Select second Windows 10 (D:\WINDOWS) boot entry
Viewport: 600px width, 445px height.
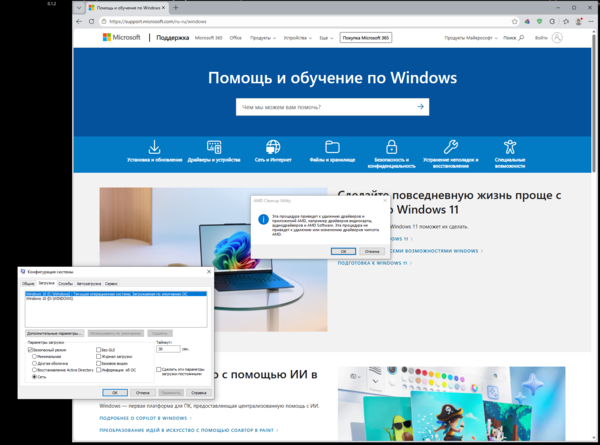pyautogui.click(x=116, y=298)
